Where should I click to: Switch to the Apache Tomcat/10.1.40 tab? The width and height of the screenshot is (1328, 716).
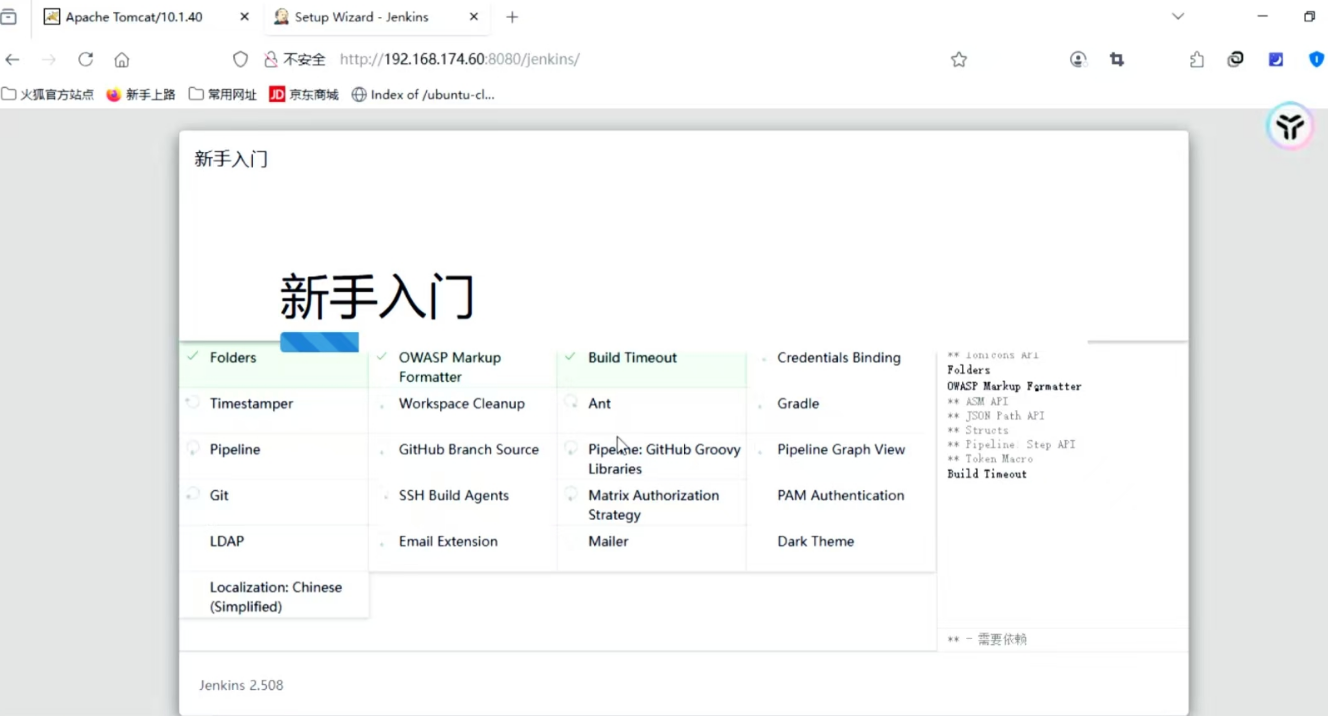pos(134,17)
